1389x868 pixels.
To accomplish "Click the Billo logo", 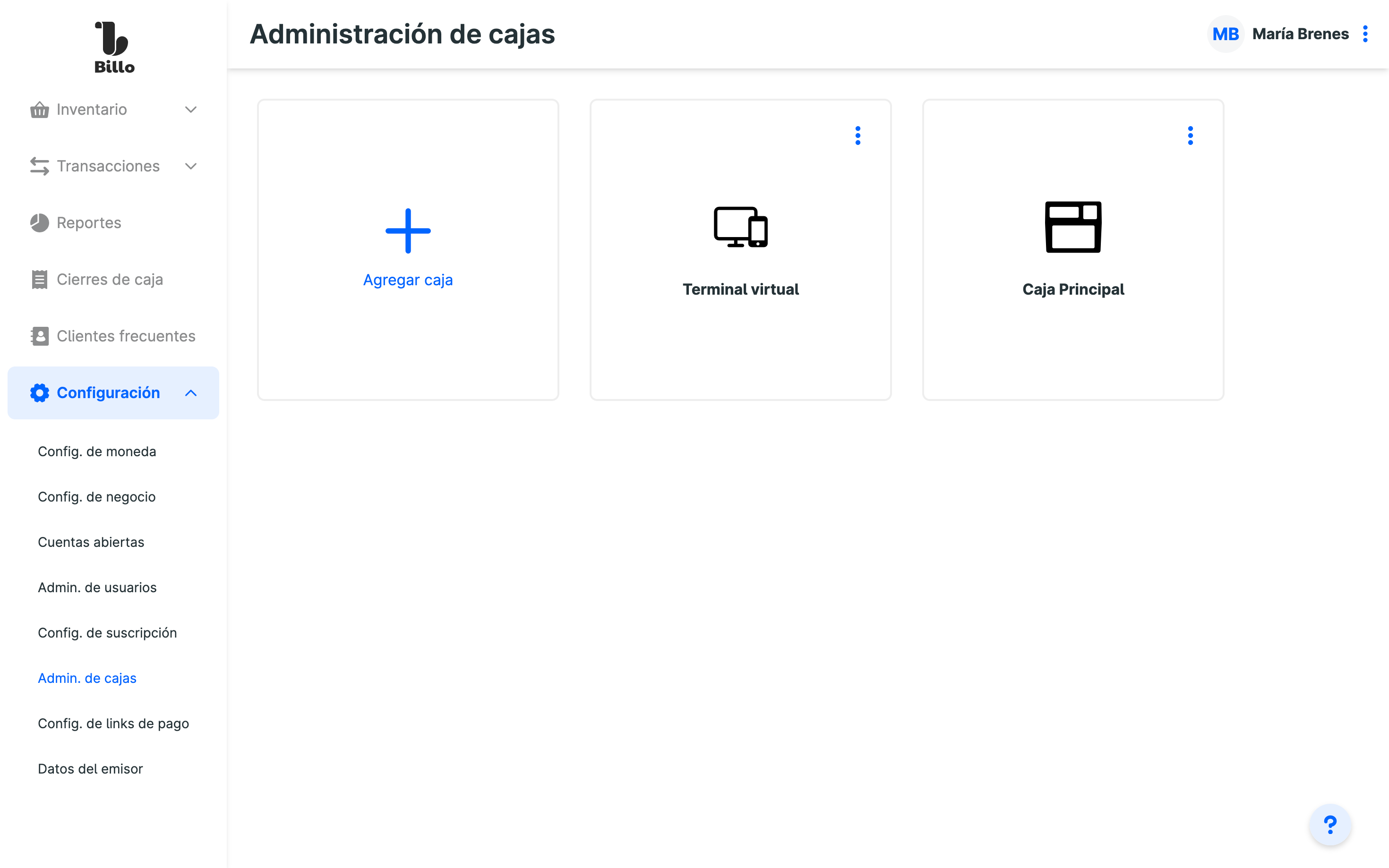I will pyautogui.click(x=114, y=47).
